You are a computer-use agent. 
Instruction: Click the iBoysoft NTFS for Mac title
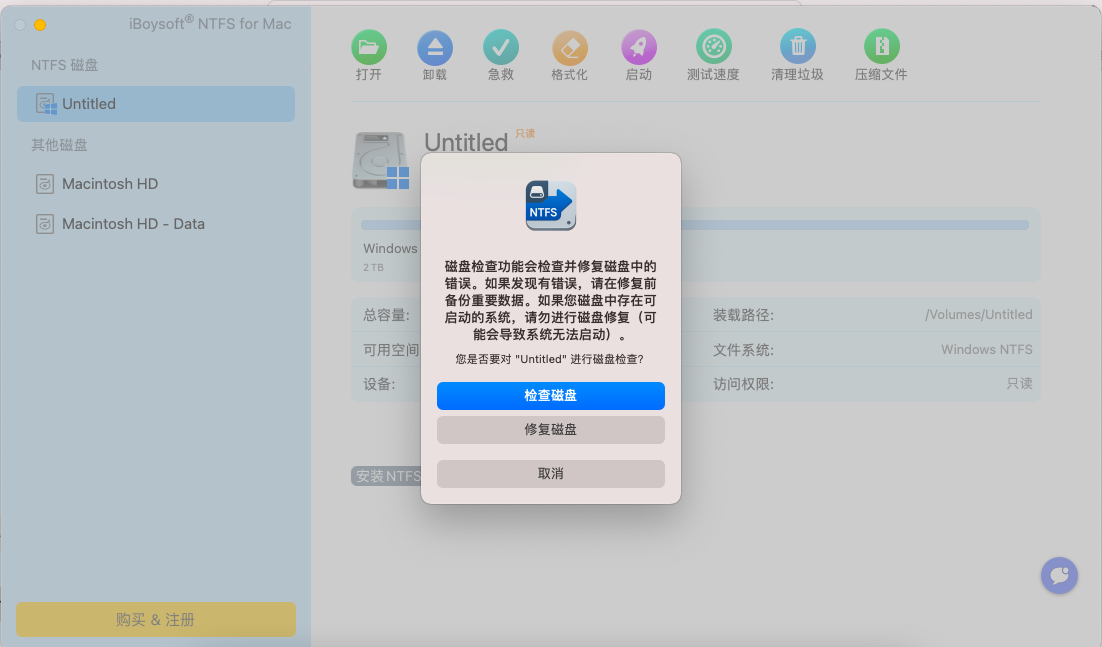click(210, 24)
